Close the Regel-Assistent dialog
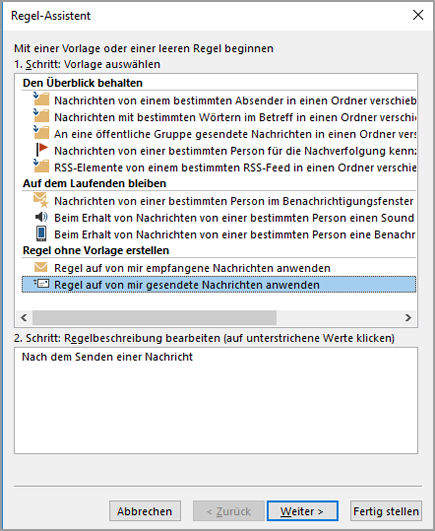Viewport: 435px width, 531px height. click(418, 15)
